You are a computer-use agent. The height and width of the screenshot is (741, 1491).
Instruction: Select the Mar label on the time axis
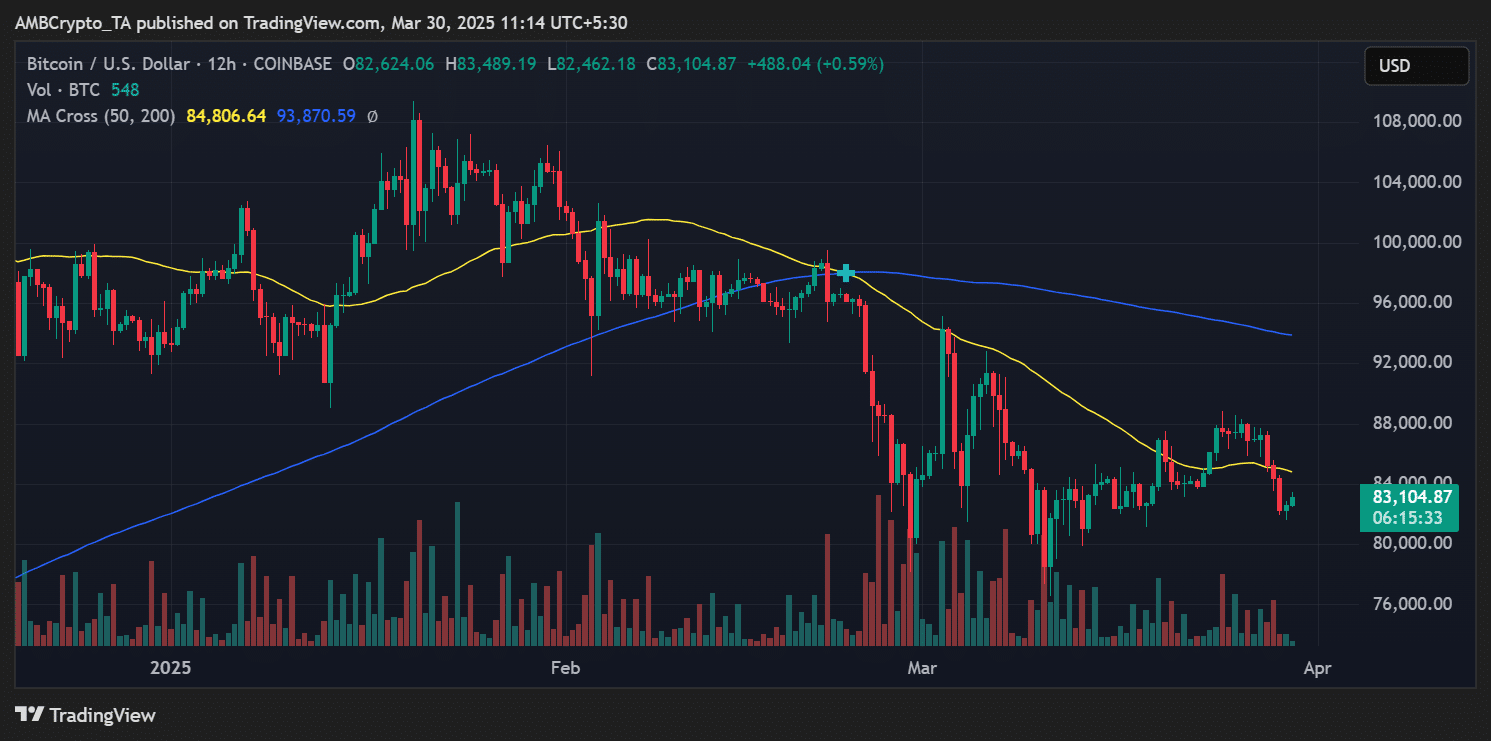[921, 667]
